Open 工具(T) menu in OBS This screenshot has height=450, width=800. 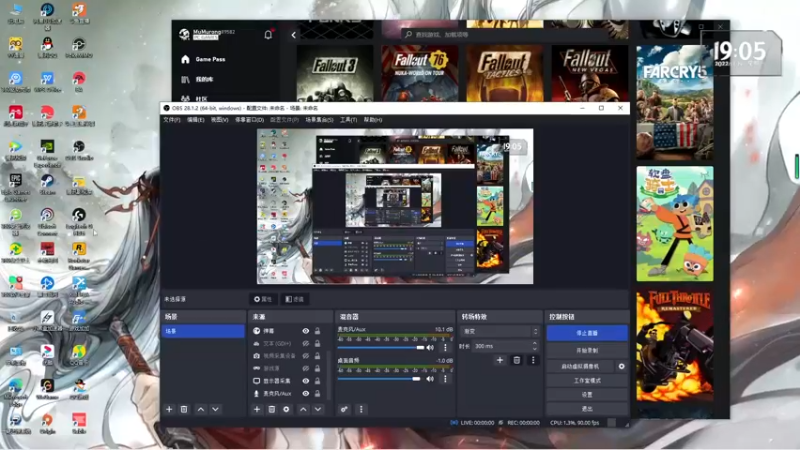348,120
